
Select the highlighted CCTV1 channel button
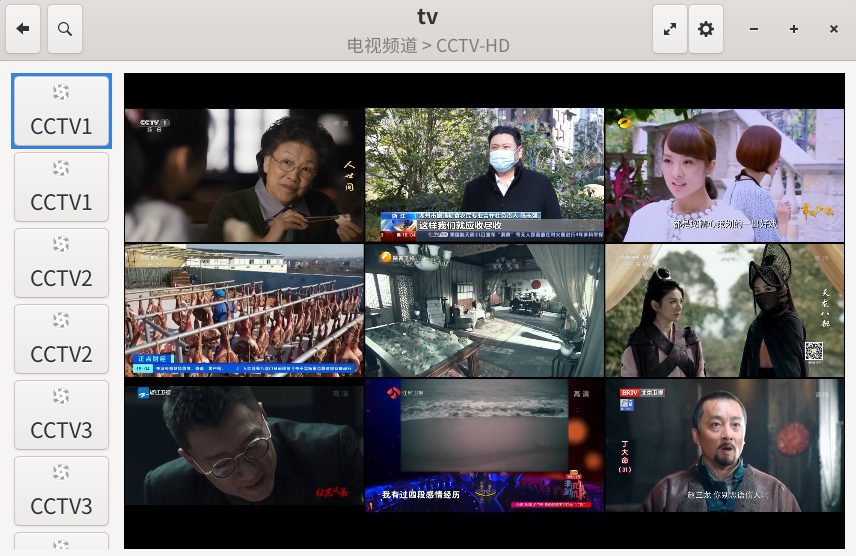61,111
